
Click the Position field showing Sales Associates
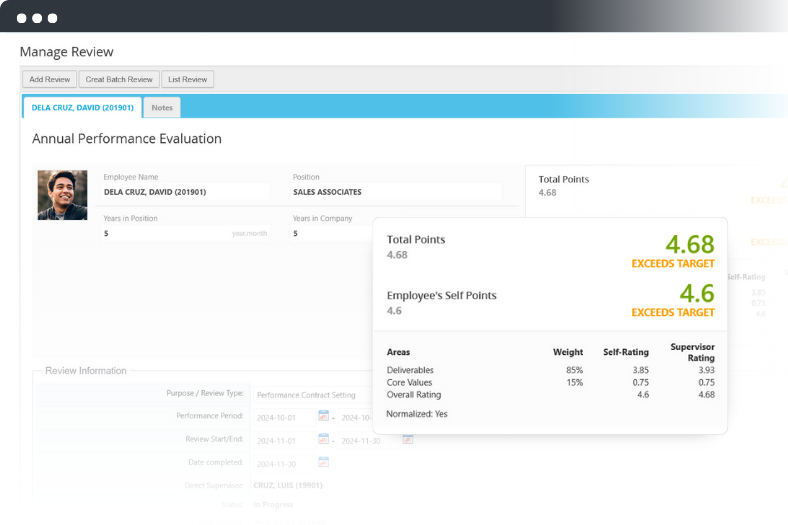pos(395,192)
